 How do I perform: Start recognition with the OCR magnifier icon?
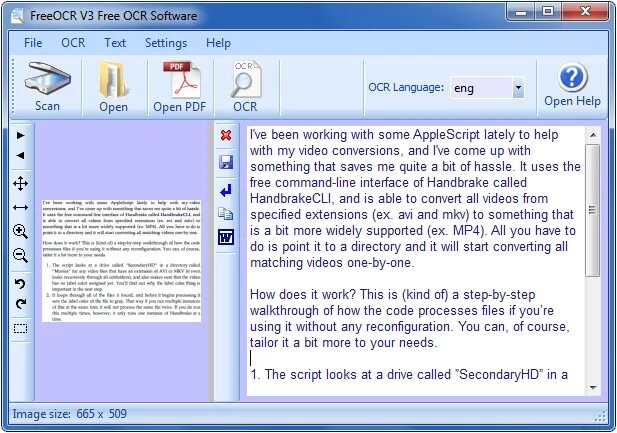tap(246, 79)
